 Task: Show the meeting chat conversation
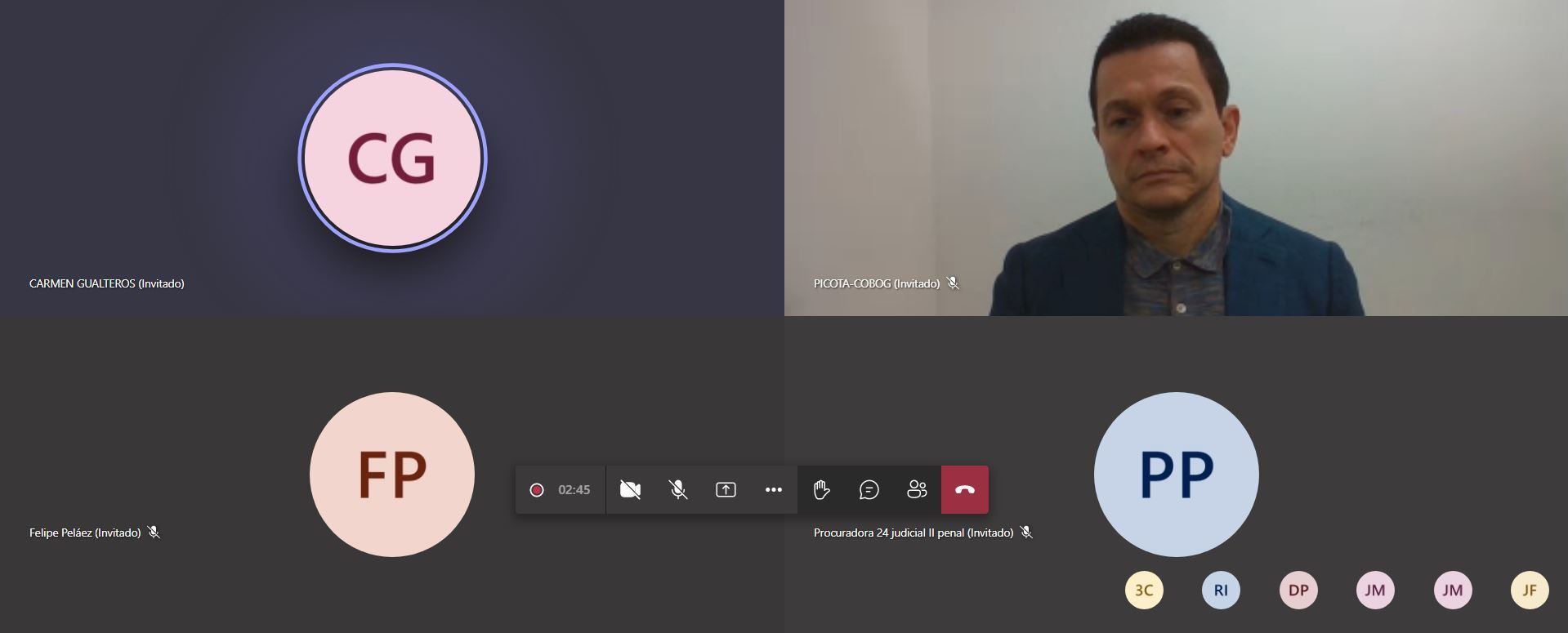[869, 489]
